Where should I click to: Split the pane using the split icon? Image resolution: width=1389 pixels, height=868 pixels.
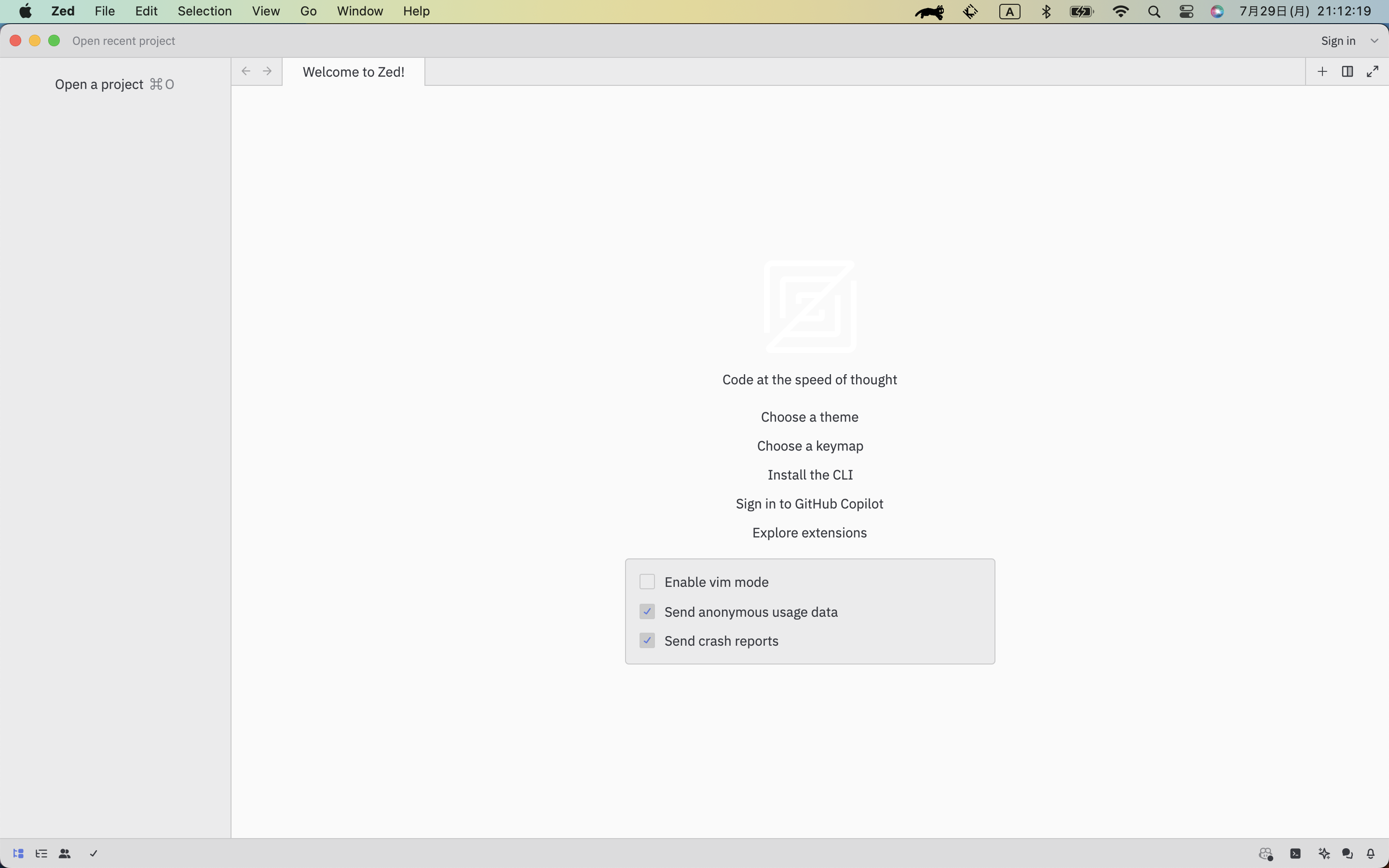(x=1347, y=71)
